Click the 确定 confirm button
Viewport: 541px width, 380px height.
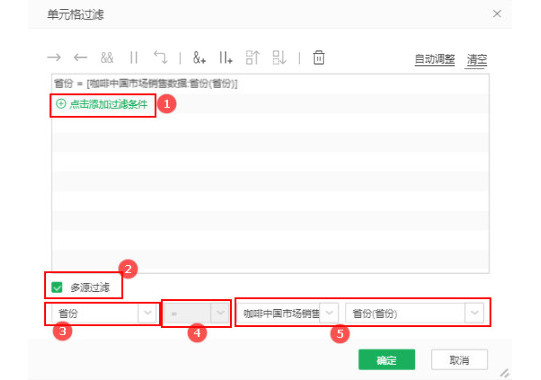(x=386, y=360)
